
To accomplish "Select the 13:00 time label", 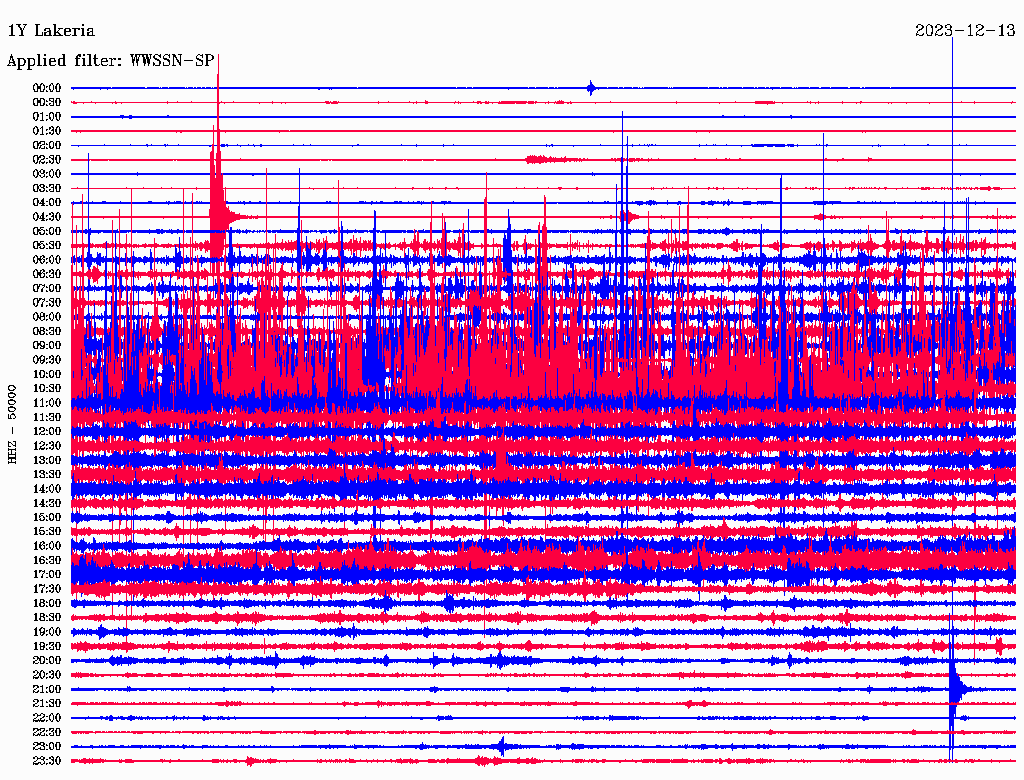I will pyautogui.click(x=47, y=461).
